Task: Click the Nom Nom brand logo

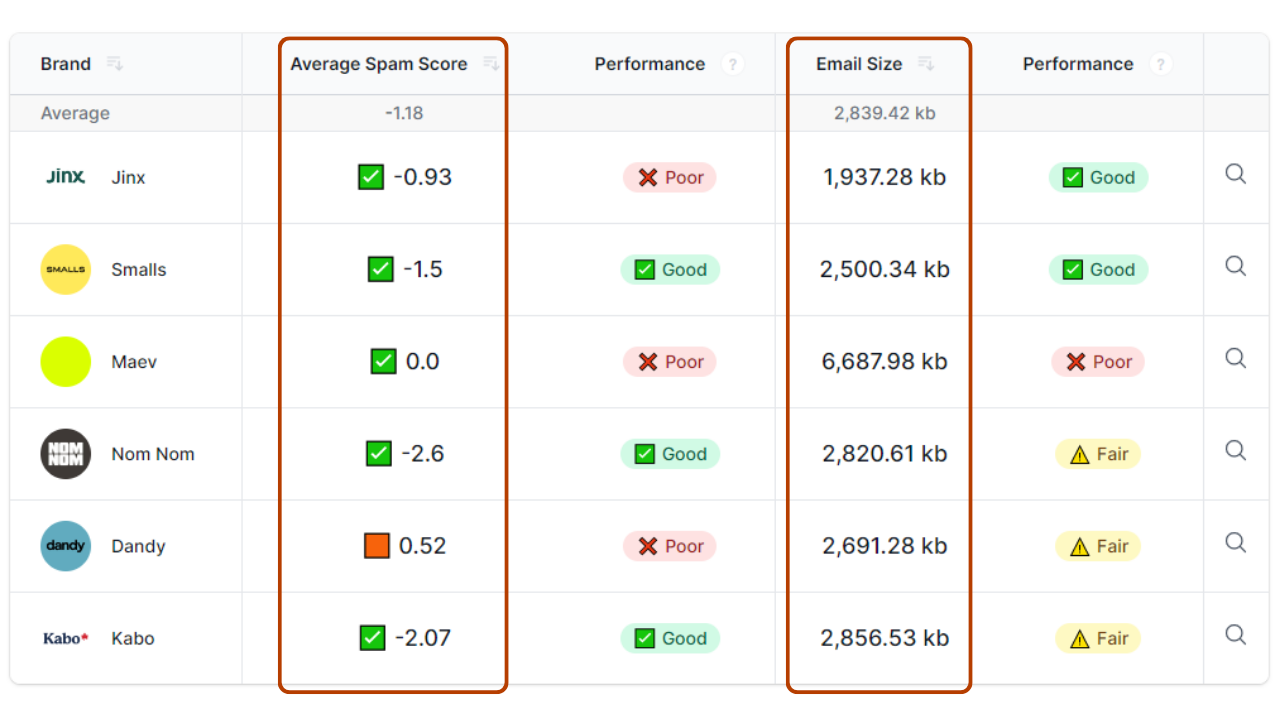Action: click(66, 453)
